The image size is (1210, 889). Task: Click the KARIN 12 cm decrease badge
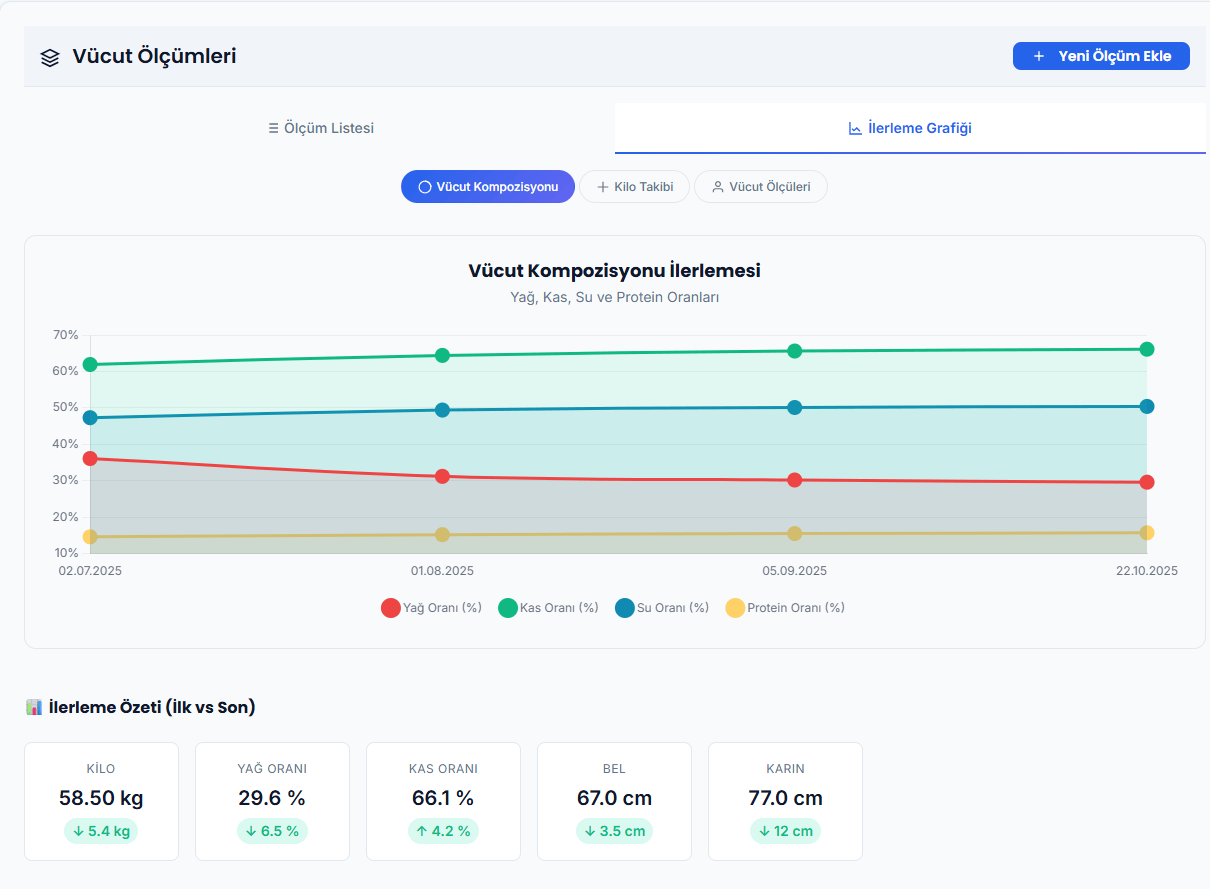(785, 831)
